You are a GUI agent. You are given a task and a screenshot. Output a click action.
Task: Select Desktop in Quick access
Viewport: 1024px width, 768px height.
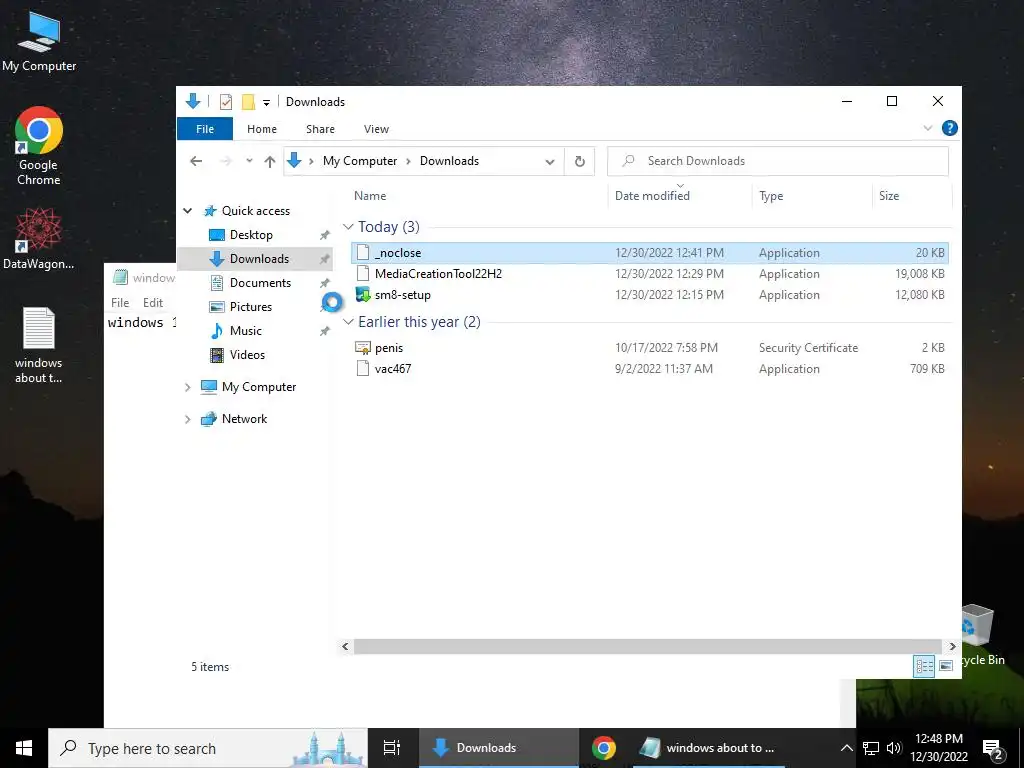pos(251,234)
